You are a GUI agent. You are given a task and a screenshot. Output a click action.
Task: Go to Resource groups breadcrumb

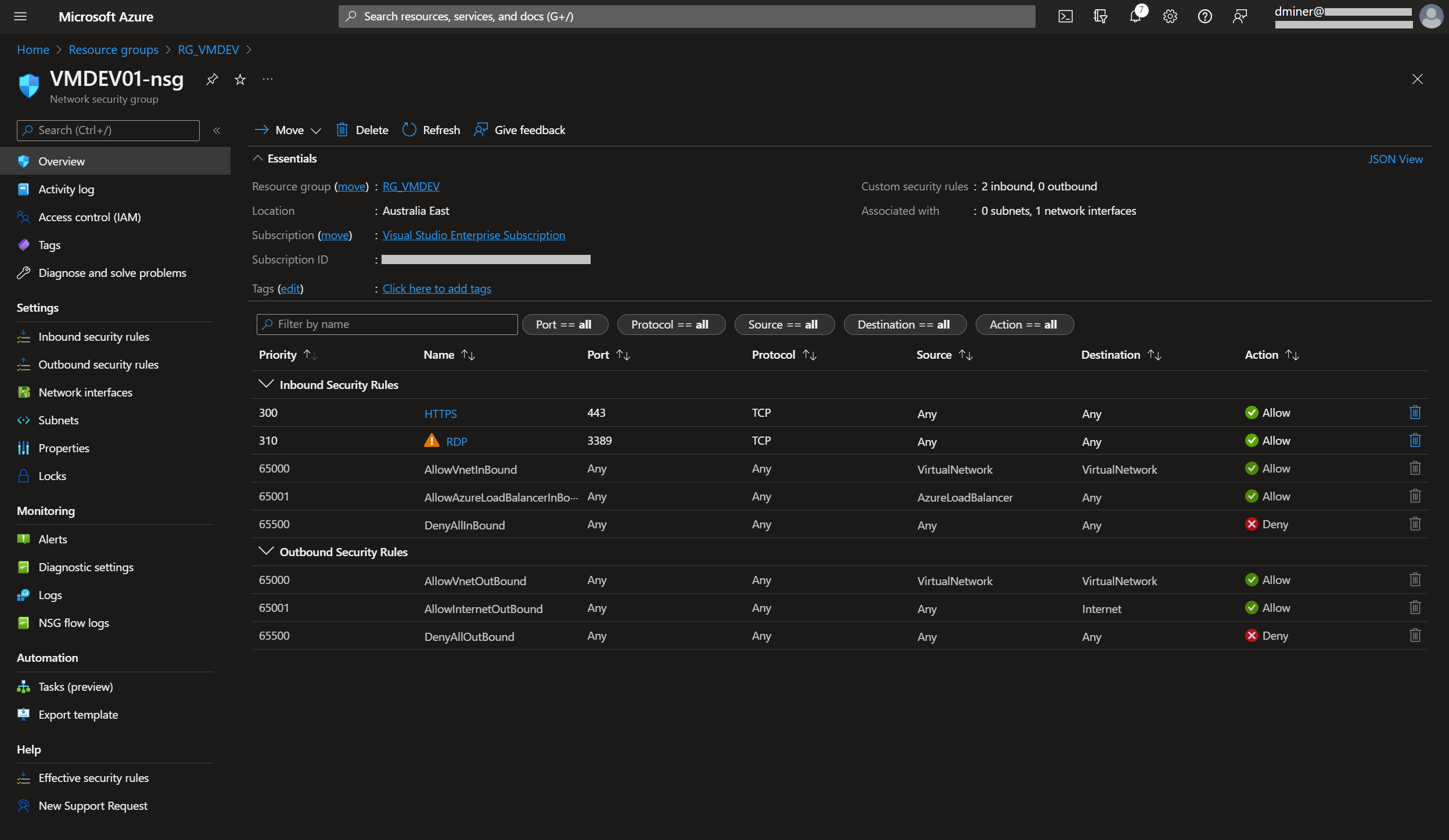point(113,50)
